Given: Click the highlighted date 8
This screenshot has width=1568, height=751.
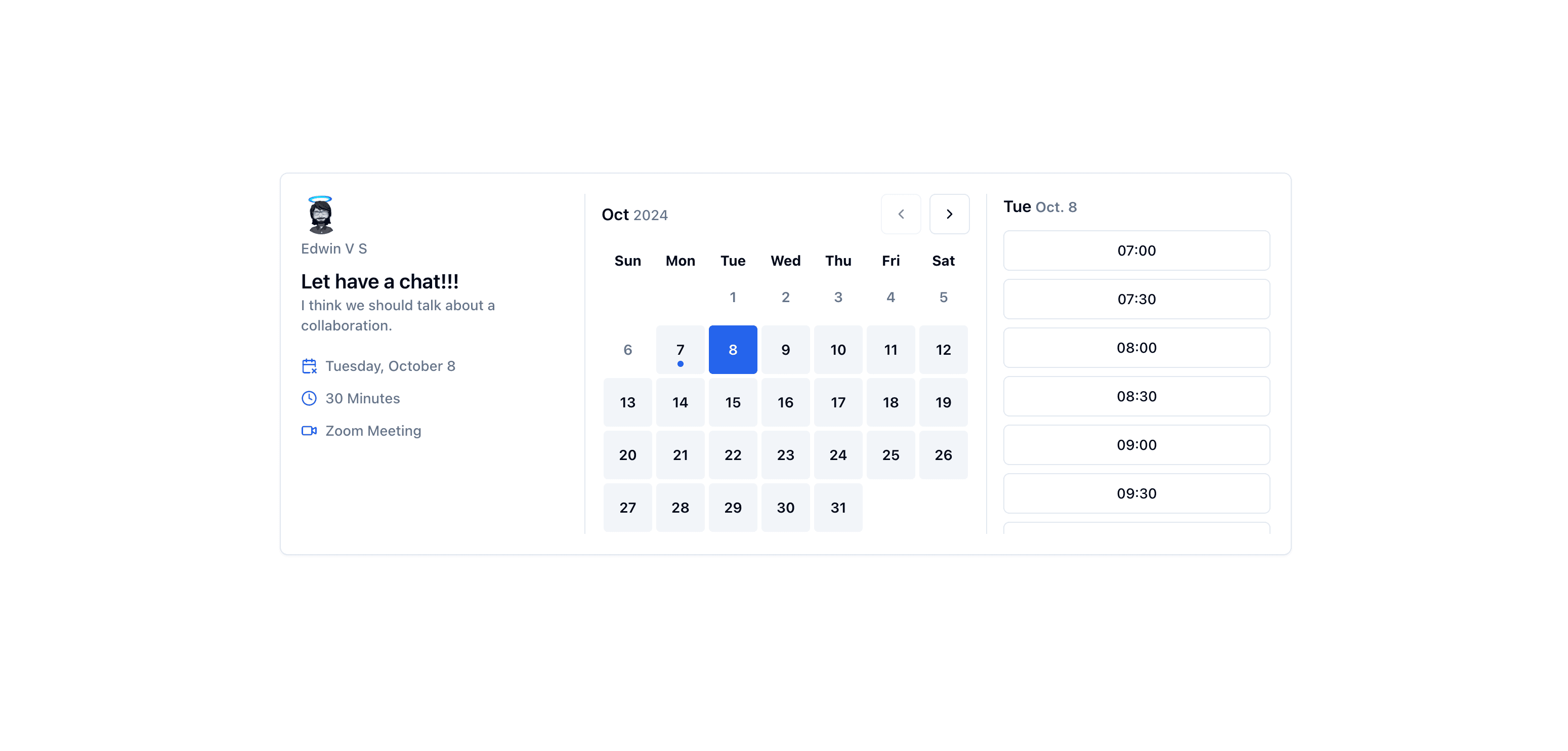Looking at the screenshot, I should 732,349.
